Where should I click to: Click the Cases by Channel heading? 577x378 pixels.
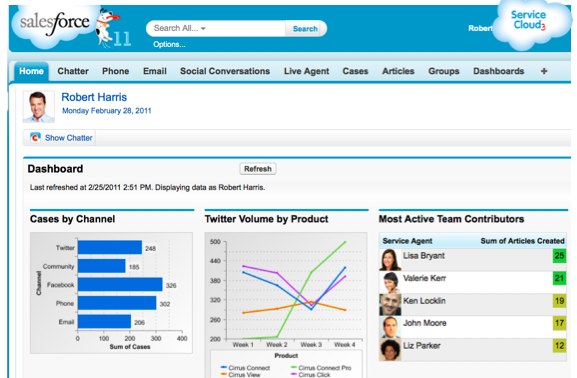[72, 219]
